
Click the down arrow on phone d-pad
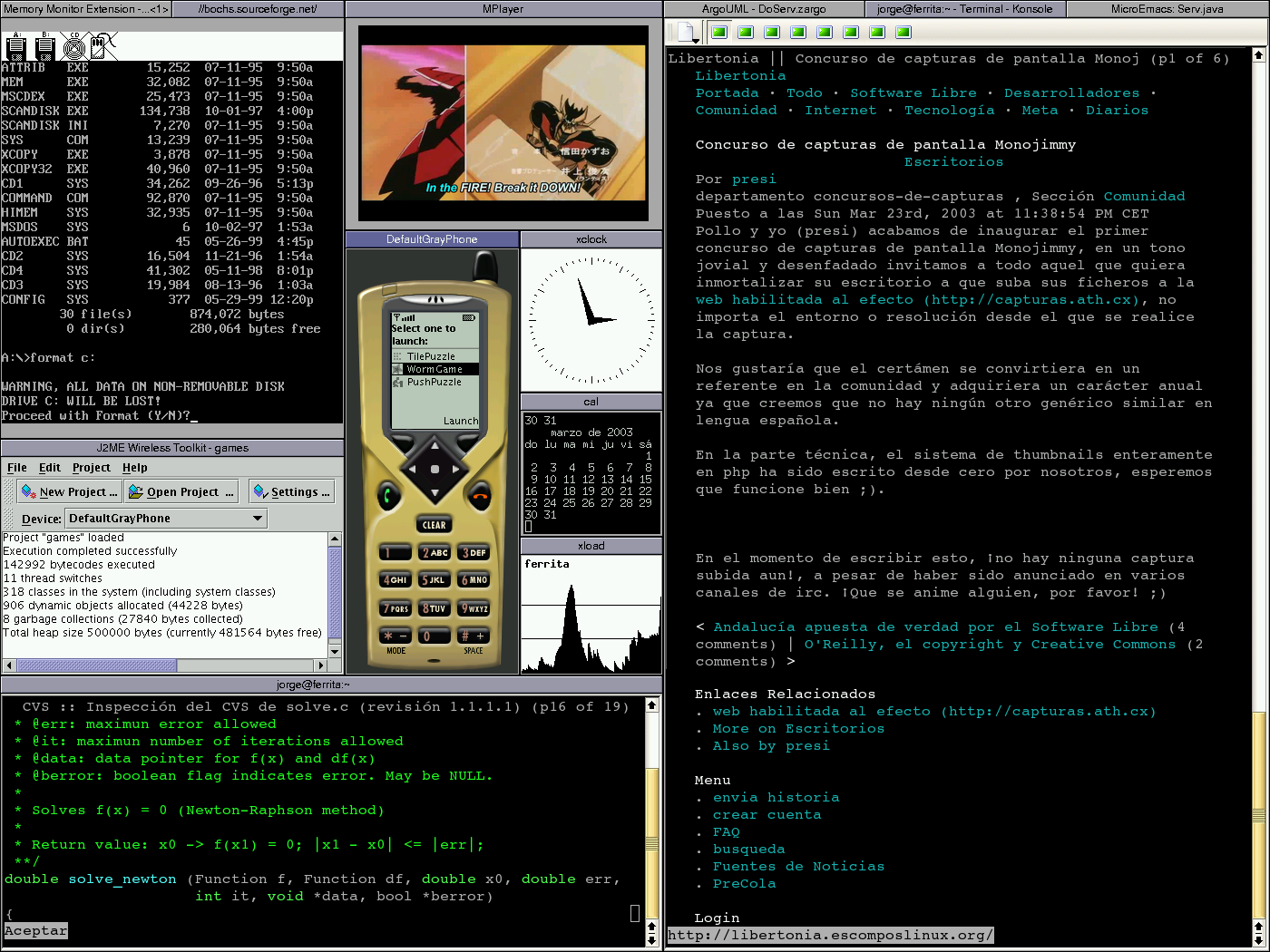tap(435, 493)
